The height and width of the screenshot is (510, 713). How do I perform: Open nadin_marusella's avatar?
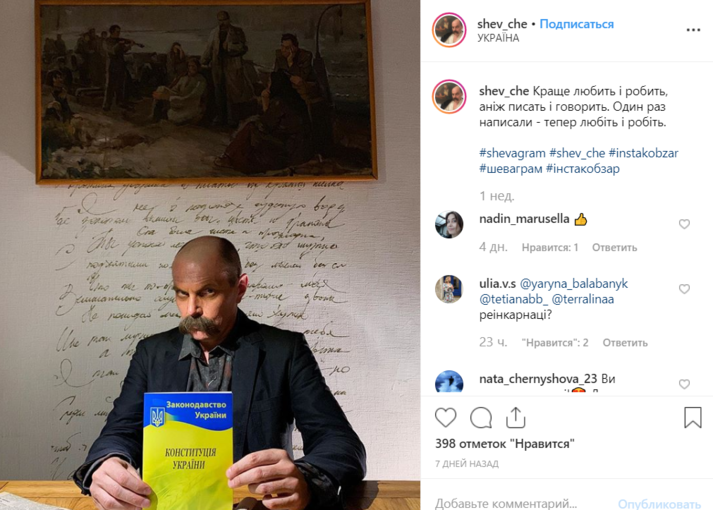tap(449, 225)
